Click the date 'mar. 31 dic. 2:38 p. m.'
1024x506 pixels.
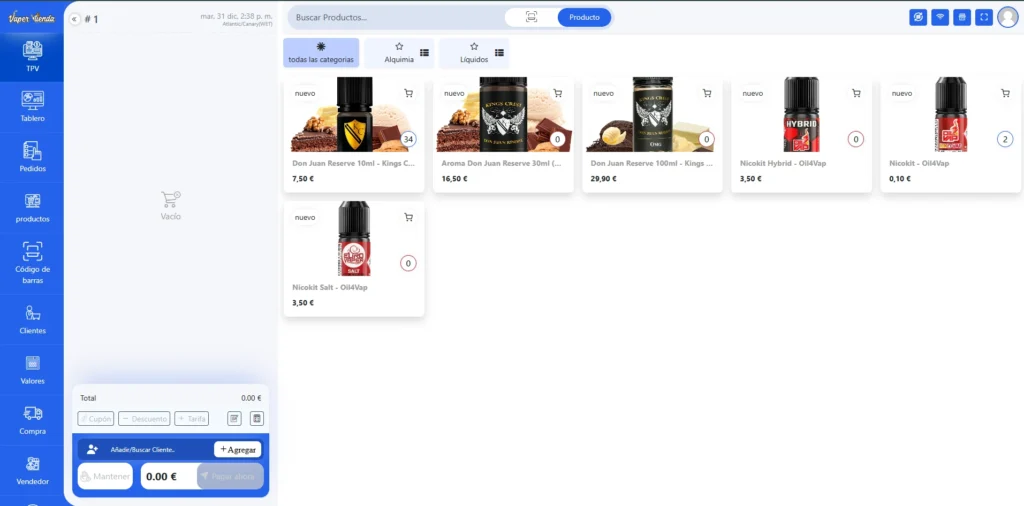(236, 16)
